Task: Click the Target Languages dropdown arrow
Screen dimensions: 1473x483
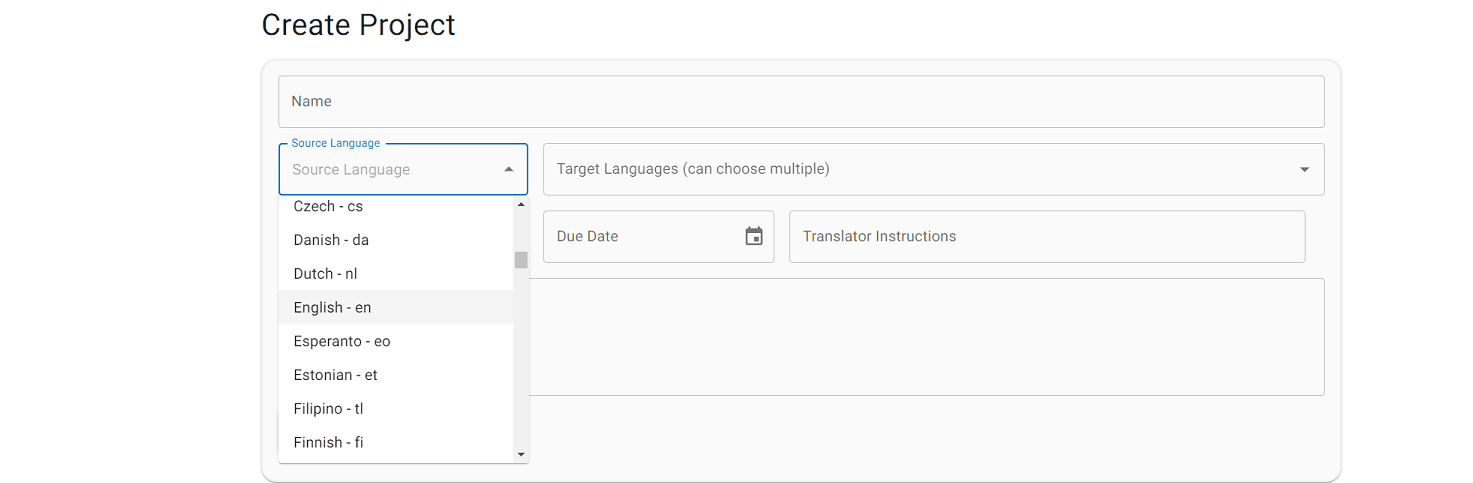Action: [1304, 170]
